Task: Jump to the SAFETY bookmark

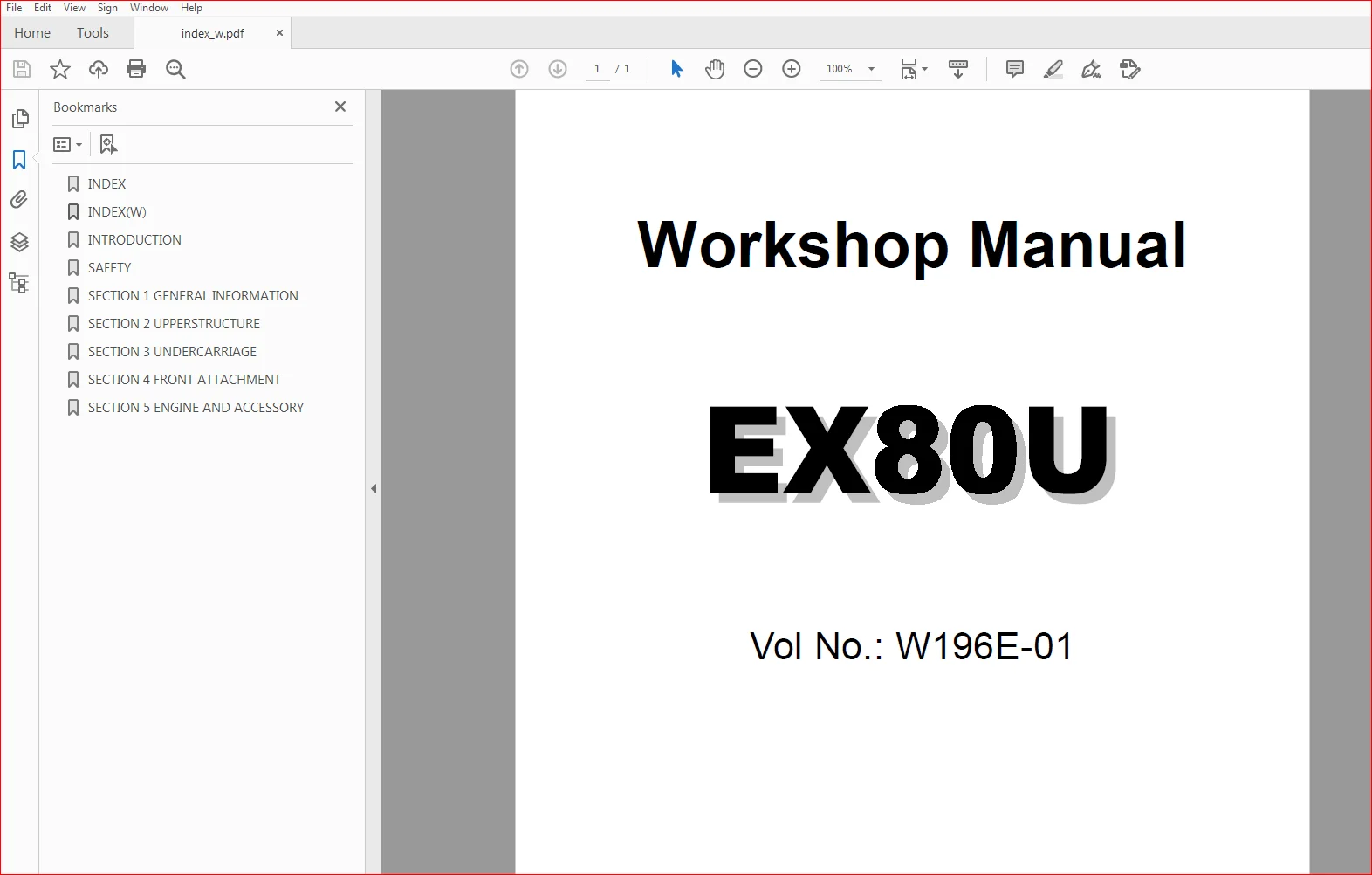Action: (109, 268)
